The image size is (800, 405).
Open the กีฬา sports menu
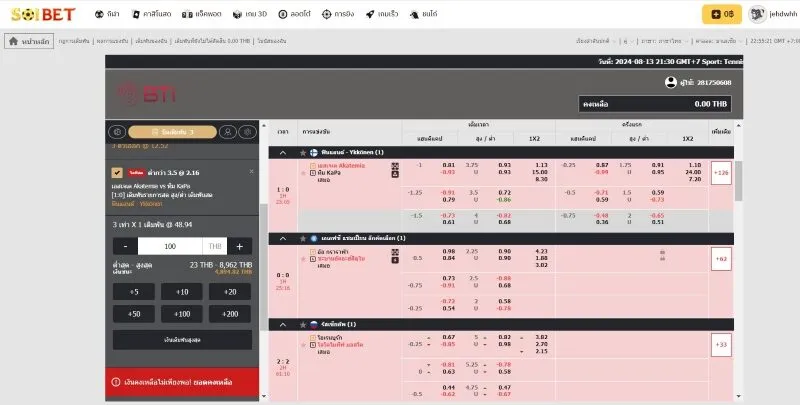point(107,14)
